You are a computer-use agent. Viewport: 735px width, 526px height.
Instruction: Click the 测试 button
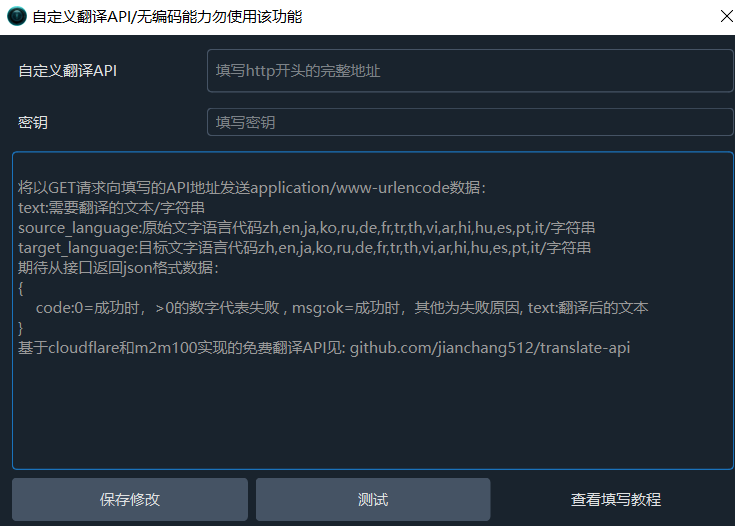click(x=373, y=499)
